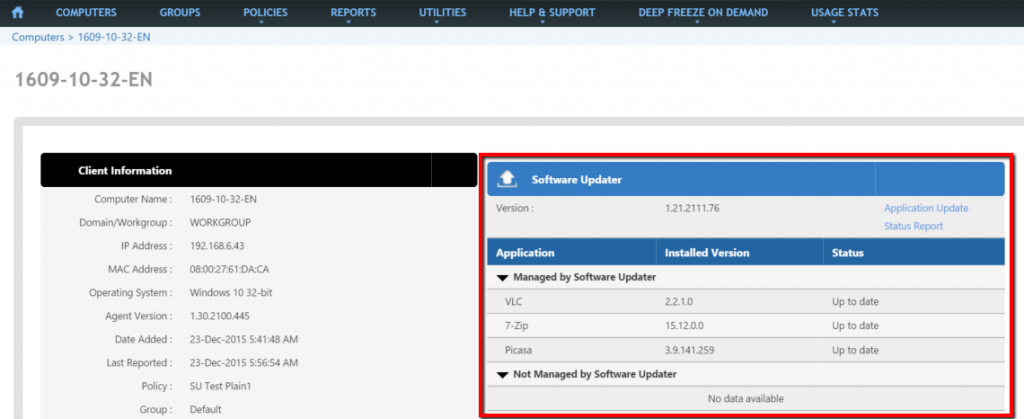Collapse Not Managed by Software Updater section

point(502,375)
